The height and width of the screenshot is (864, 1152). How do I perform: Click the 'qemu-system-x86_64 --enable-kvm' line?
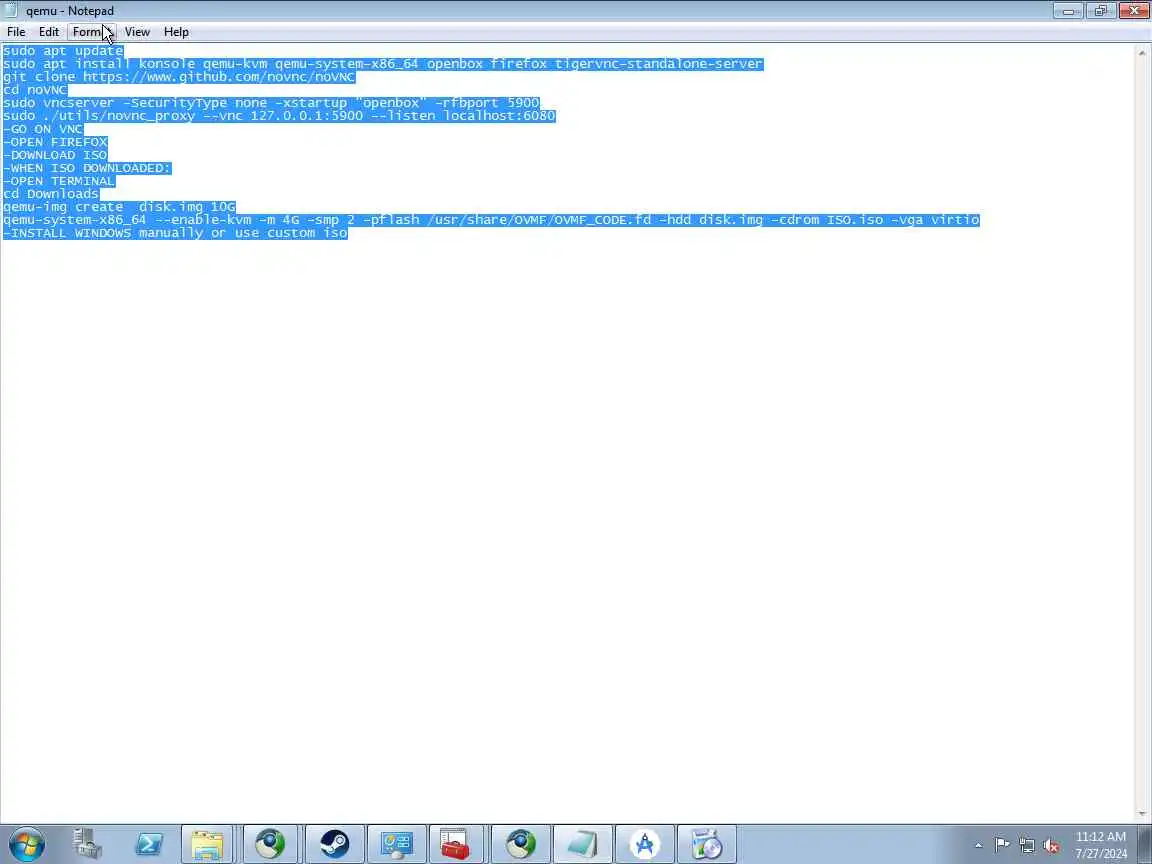click(491, 220)
